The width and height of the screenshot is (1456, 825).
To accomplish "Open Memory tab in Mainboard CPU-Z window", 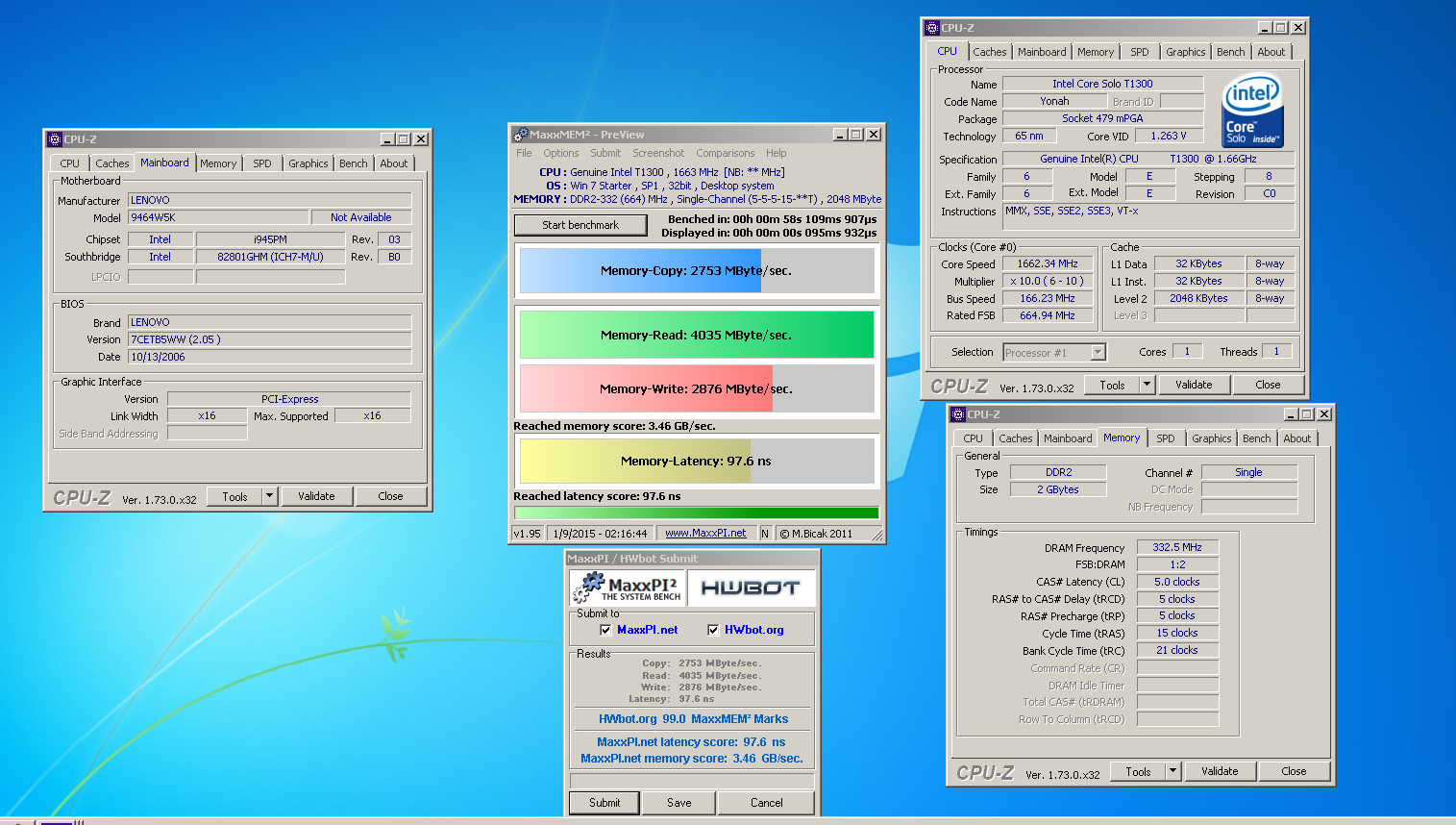I will [218, 163].
